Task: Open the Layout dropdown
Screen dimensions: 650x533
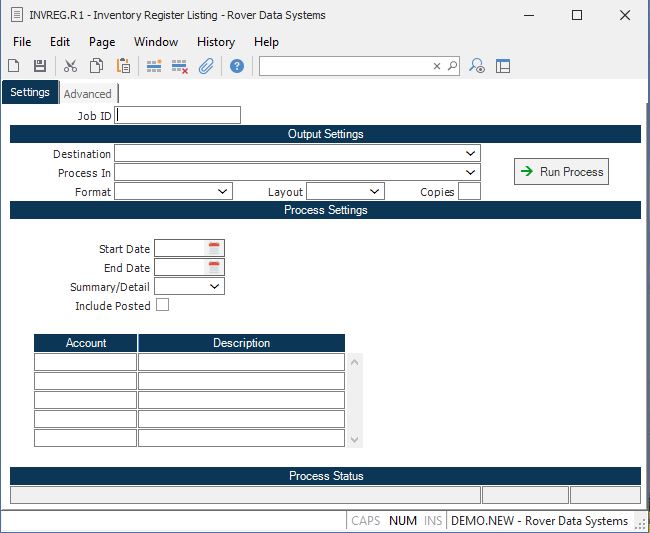Action: point(374,191)
